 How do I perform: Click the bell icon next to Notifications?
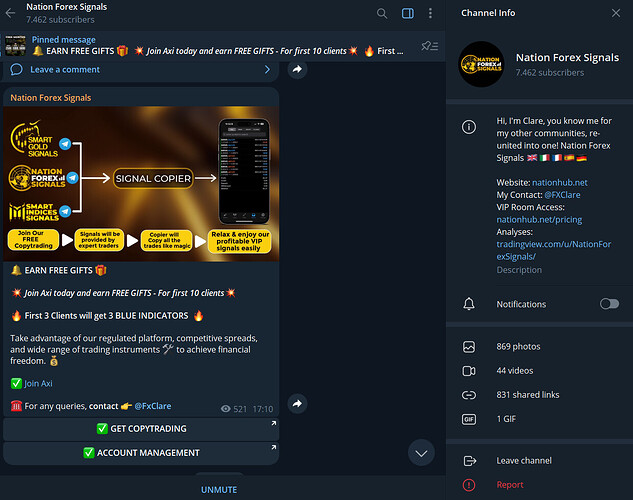click(469, 304)
